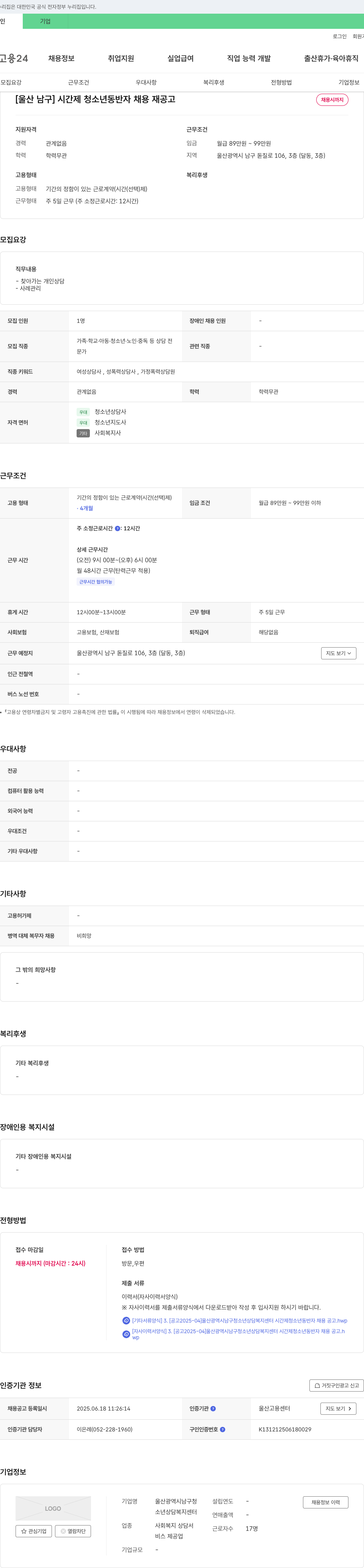Open the 출산휴가·육아휴직 menu
The image size is (364, 1568).
[331, 58]
